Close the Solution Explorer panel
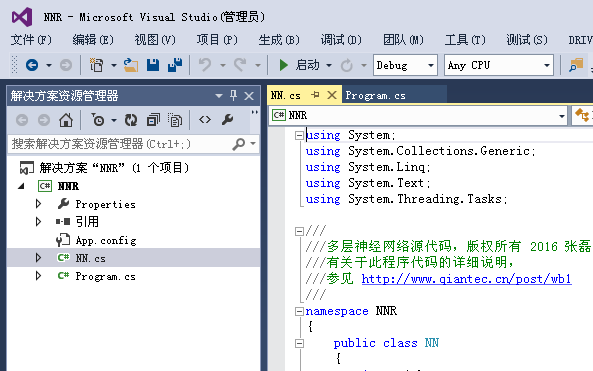 [249, 96]
